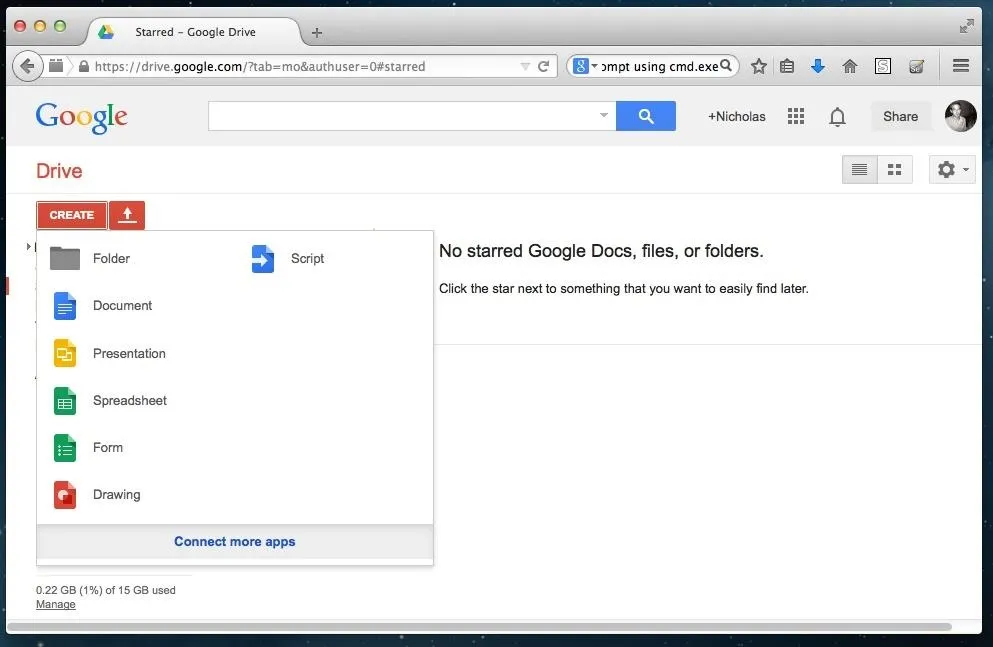The height and width of the screenshot is (647, 993).
Task: Open the notifications bell
Action: point(837,116)
